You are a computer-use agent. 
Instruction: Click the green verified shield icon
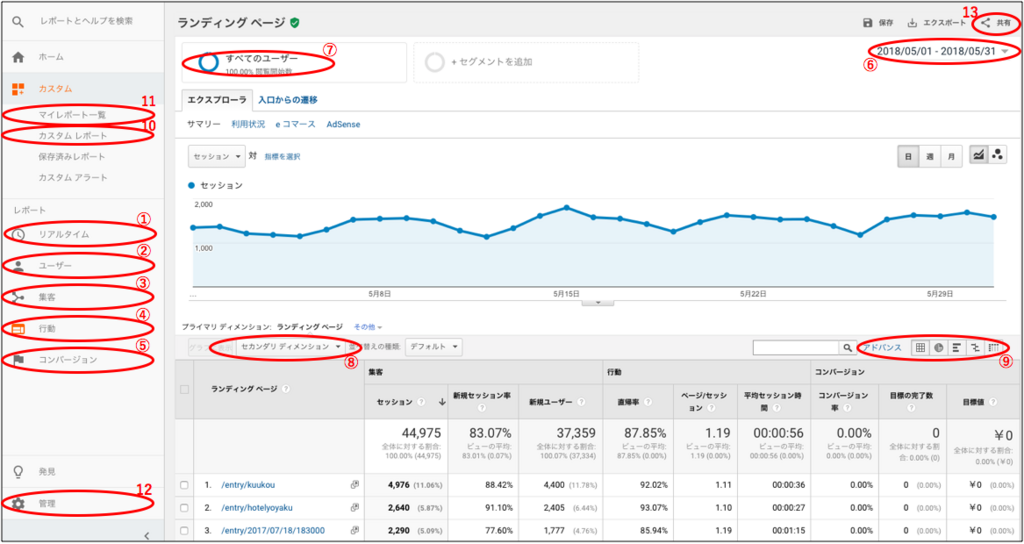295,23
